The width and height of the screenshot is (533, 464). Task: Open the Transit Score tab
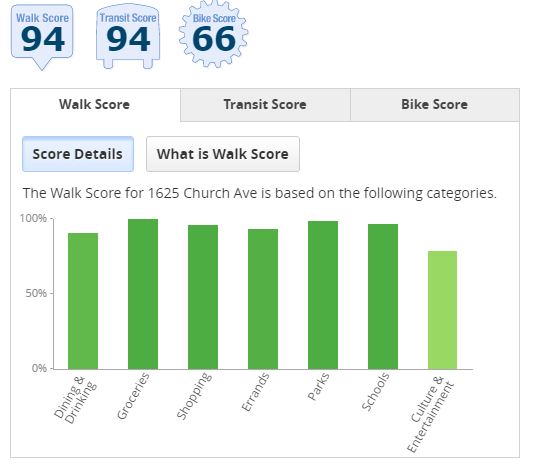coord(265,104)
